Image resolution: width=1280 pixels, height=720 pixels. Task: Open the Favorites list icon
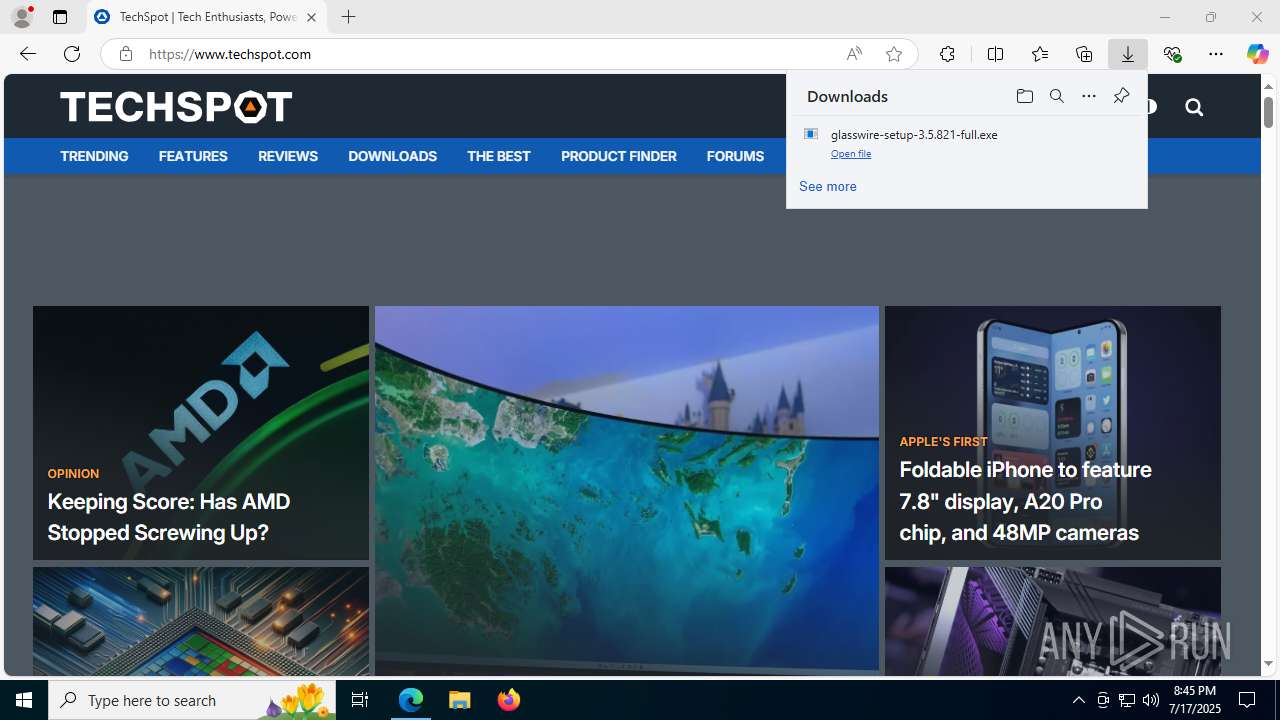[1039, 54]
